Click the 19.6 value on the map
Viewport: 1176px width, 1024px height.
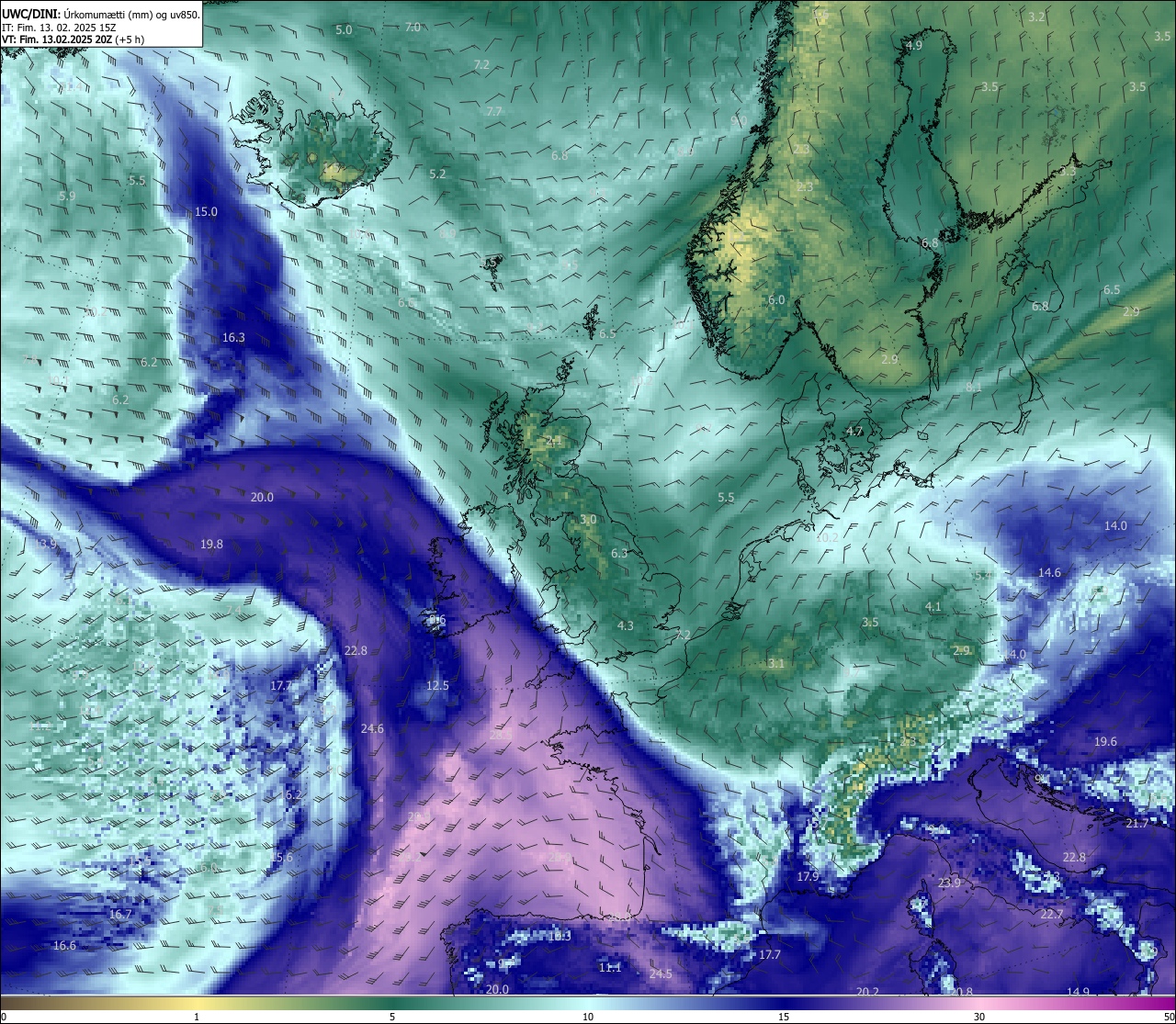coord(1105,742)
